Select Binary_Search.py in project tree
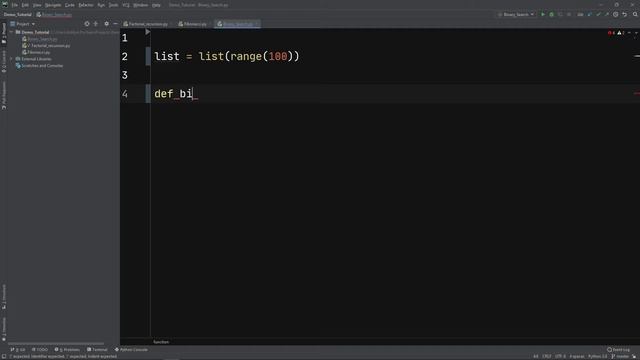Screen dimensions: 640x360 click(40, 39)
